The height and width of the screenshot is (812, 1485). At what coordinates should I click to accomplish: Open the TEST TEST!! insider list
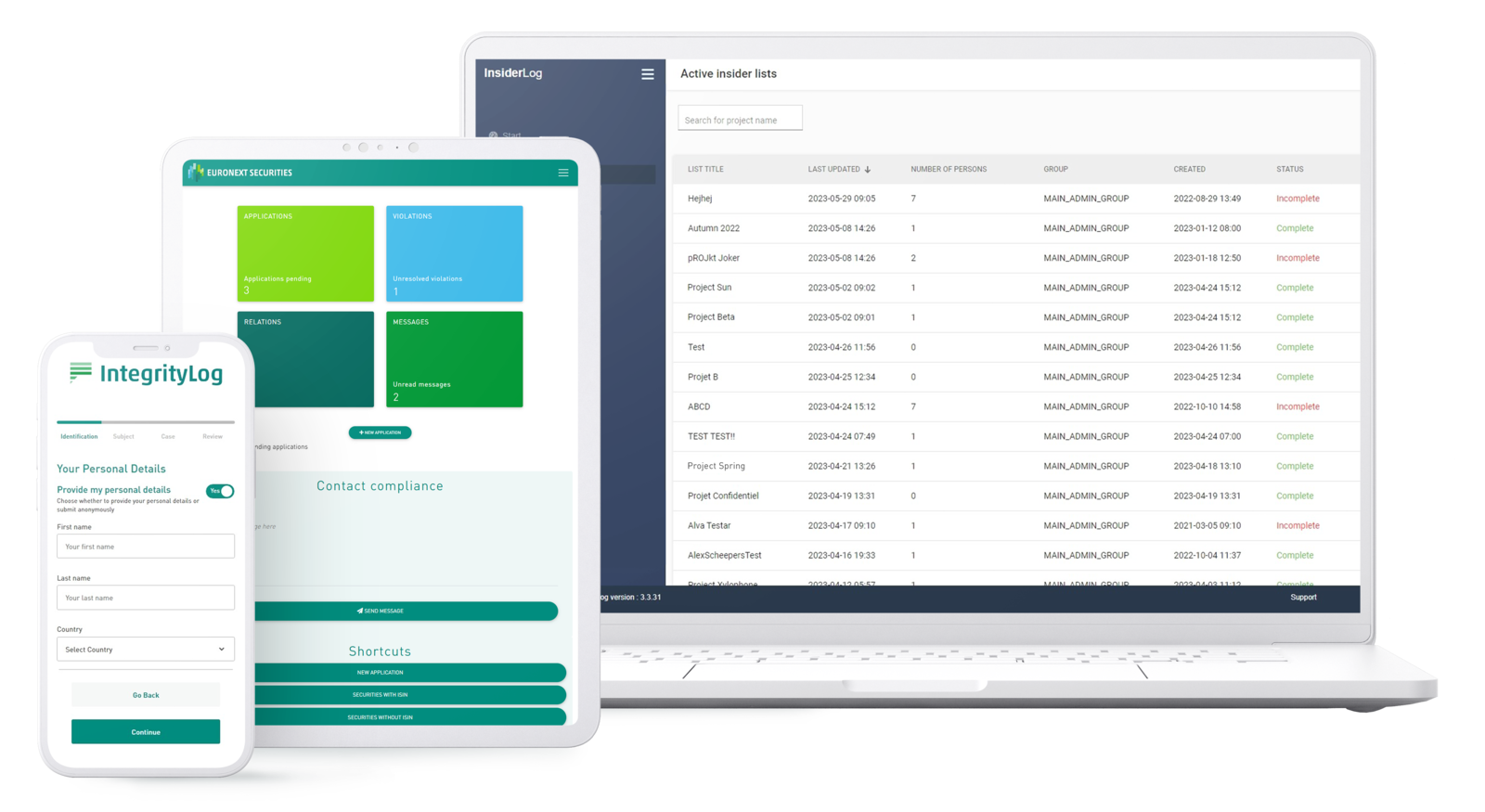coord(1016,436)
